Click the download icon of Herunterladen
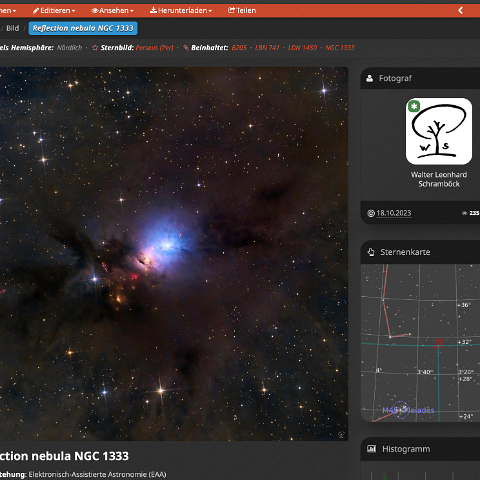 (153, 10)
